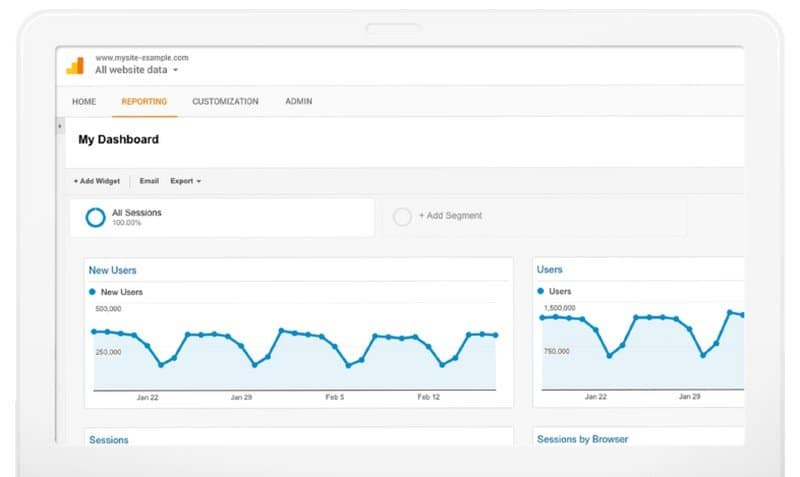Click the empty Add Segment circle icon

click(x=402, y=217)
